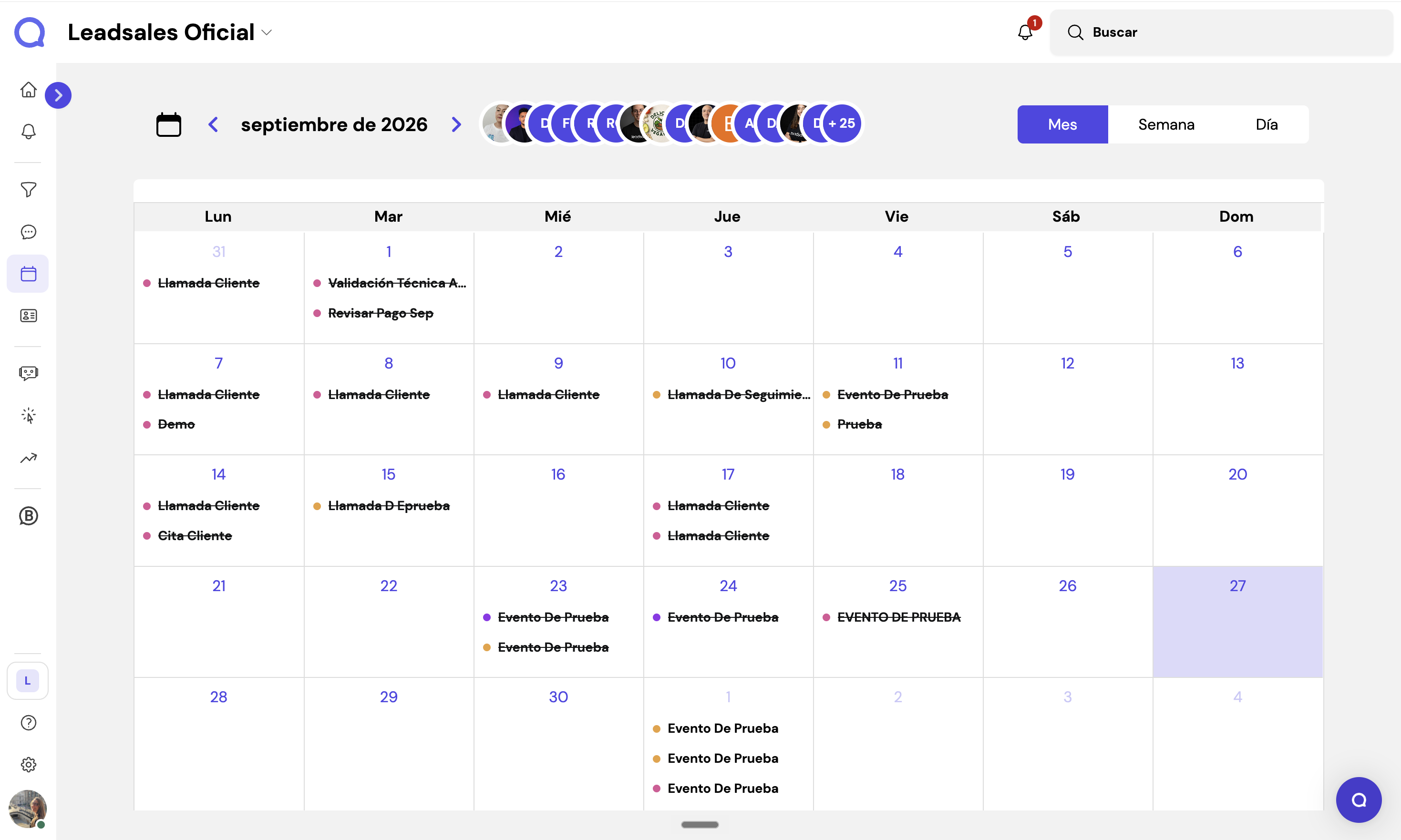This screenshot has width=1401, height=840.
Task: Open the L workspace tile in sidebar
Action: point(28,680)
